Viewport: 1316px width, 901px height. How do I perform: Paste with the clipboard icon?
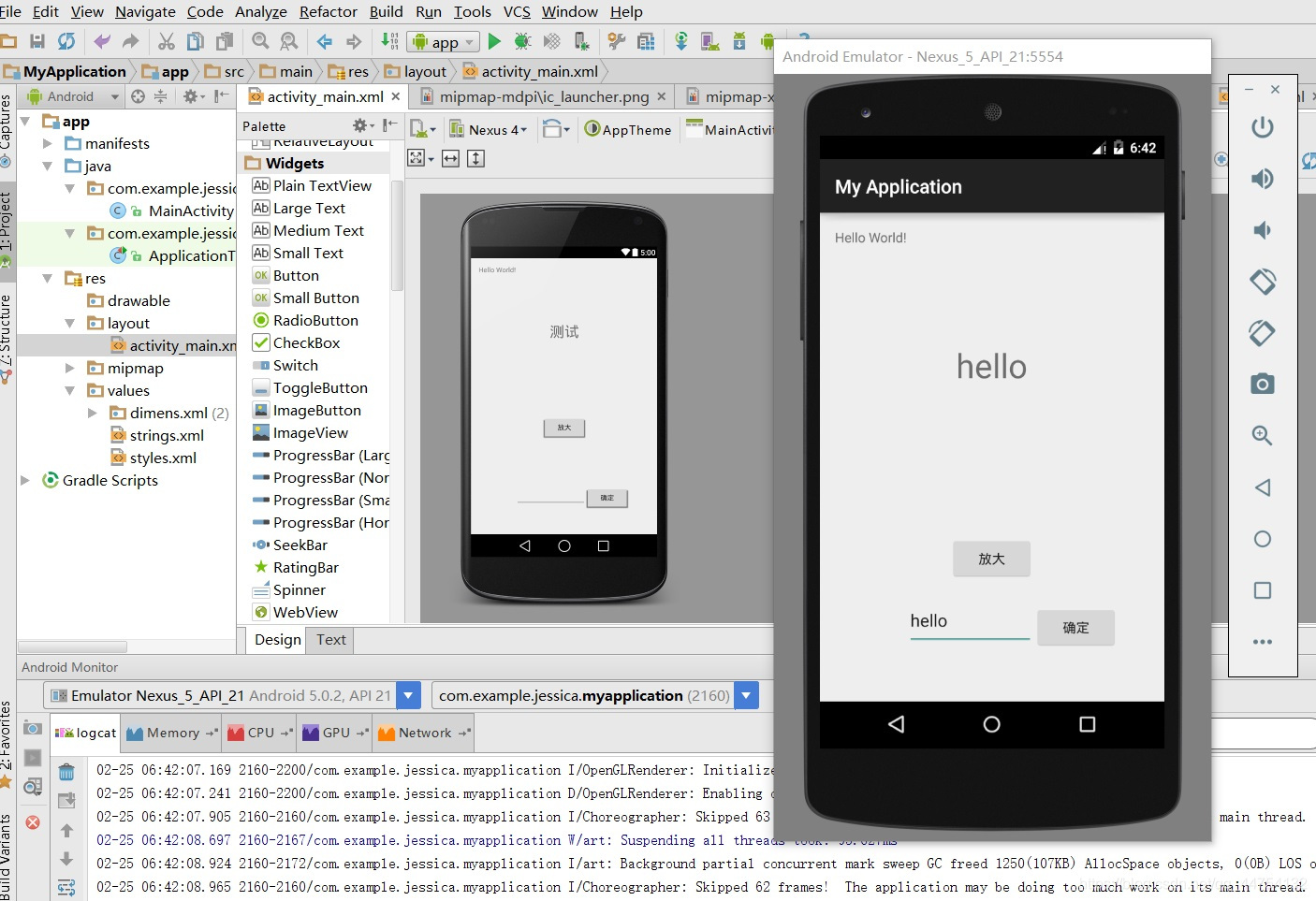[225, 41]
